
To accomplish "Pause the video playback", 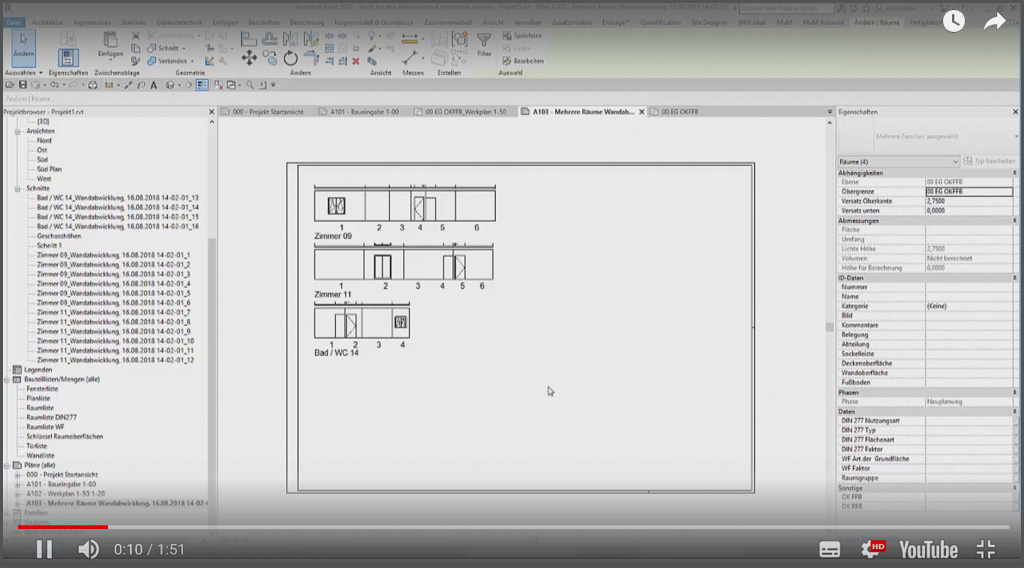I will 44,549.
